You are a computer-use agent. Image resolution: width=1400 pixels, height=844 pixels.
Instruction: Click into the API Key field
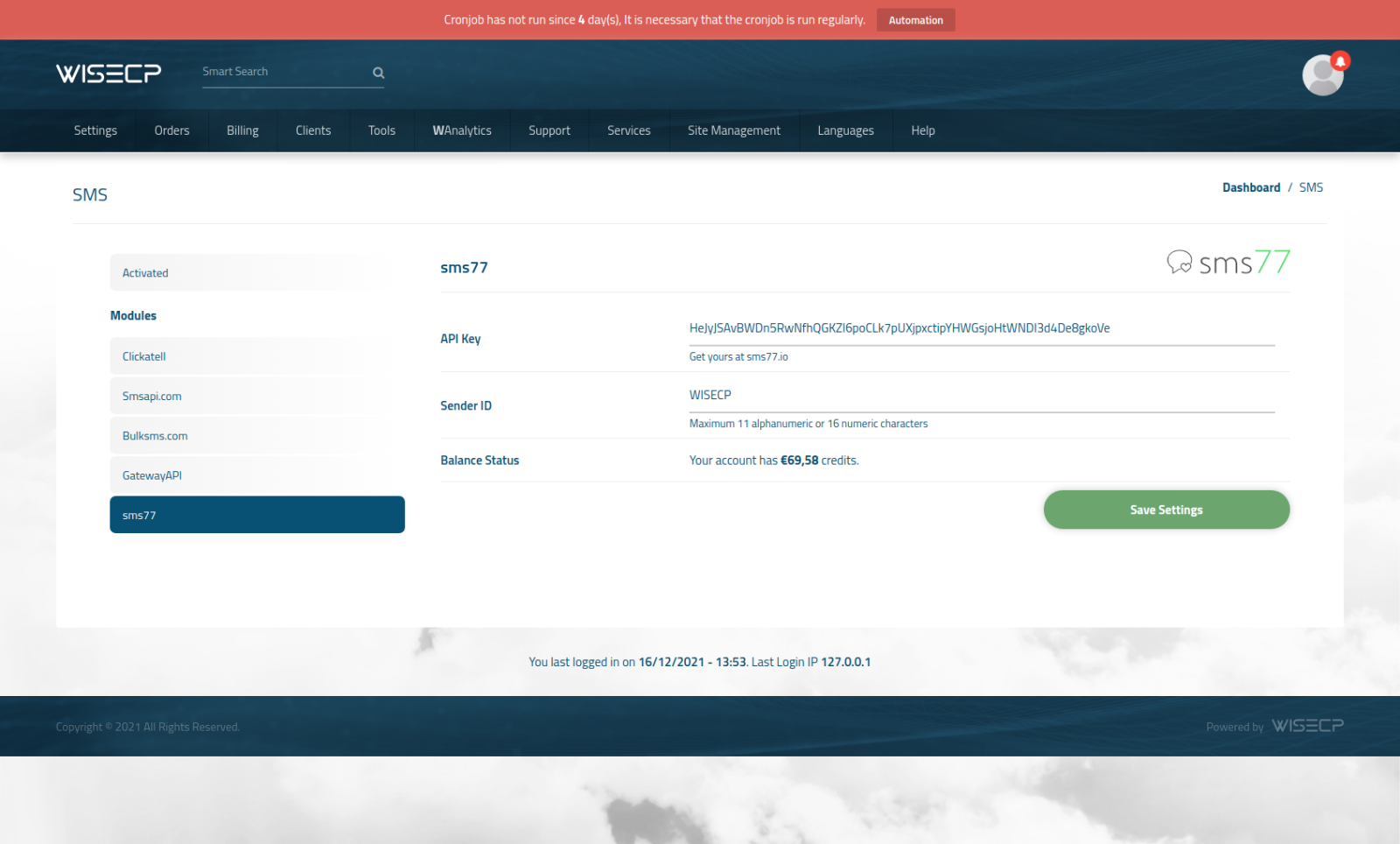(982, 328)
